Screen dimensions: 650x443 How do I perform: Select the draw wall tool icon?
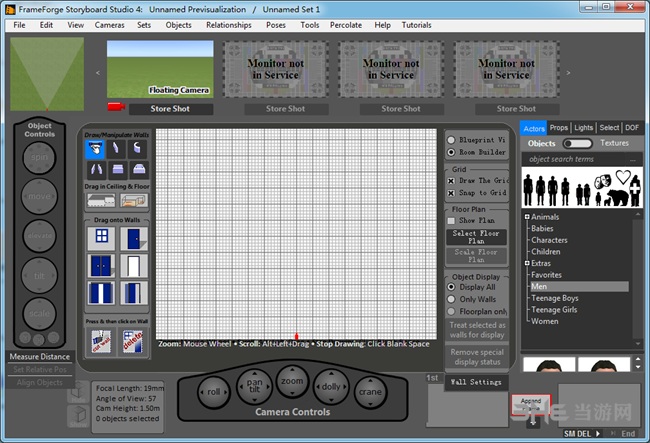(x=95, y=149)
